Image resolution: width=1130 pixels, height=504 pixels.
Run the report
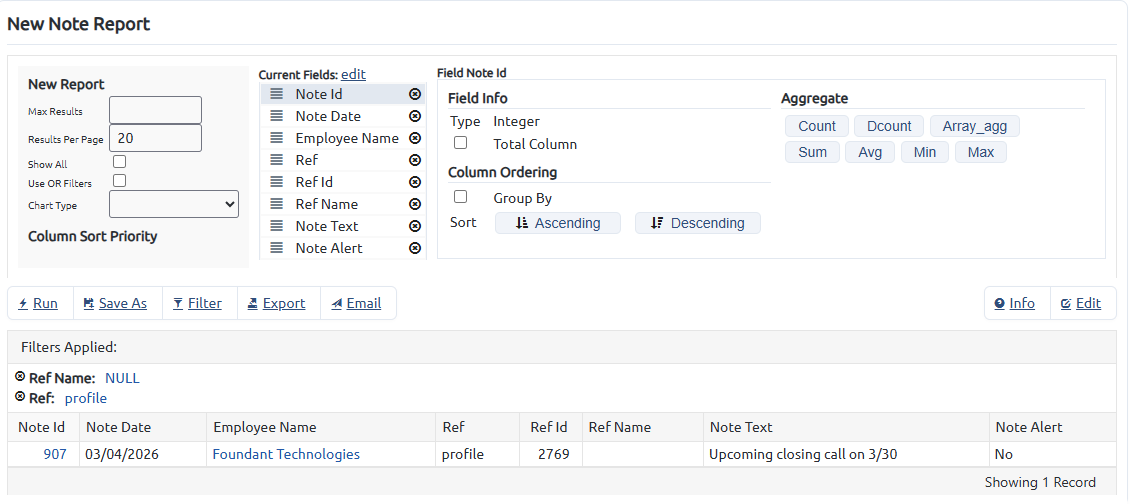(38, 304)
